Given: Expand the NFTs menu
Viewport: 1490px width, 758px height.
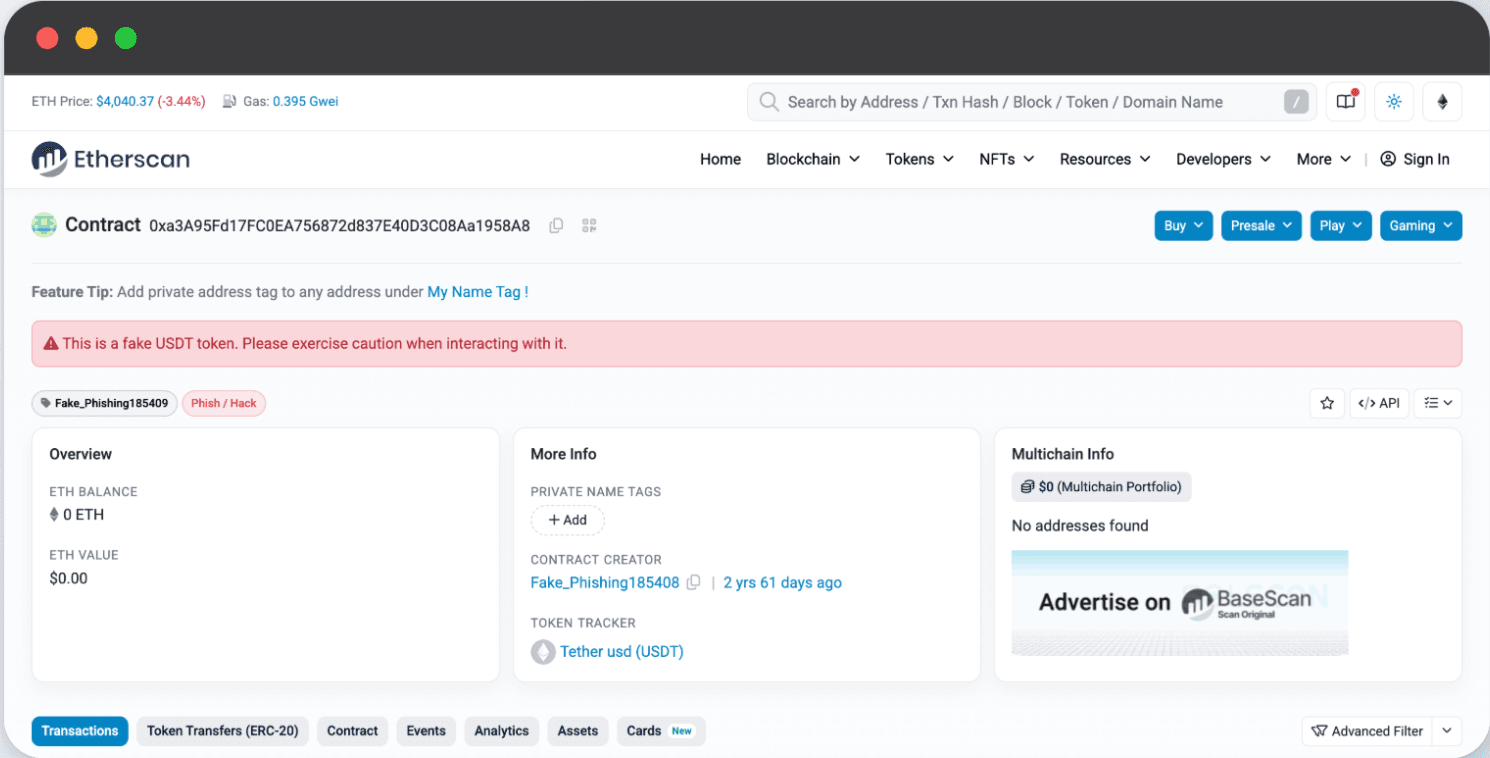Looking at the screenshot, I should pyautogui.click(x=1006, y=159).
